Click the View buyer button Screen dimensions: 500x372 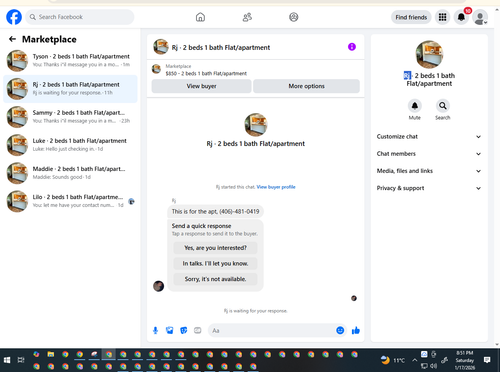point(201,86)
